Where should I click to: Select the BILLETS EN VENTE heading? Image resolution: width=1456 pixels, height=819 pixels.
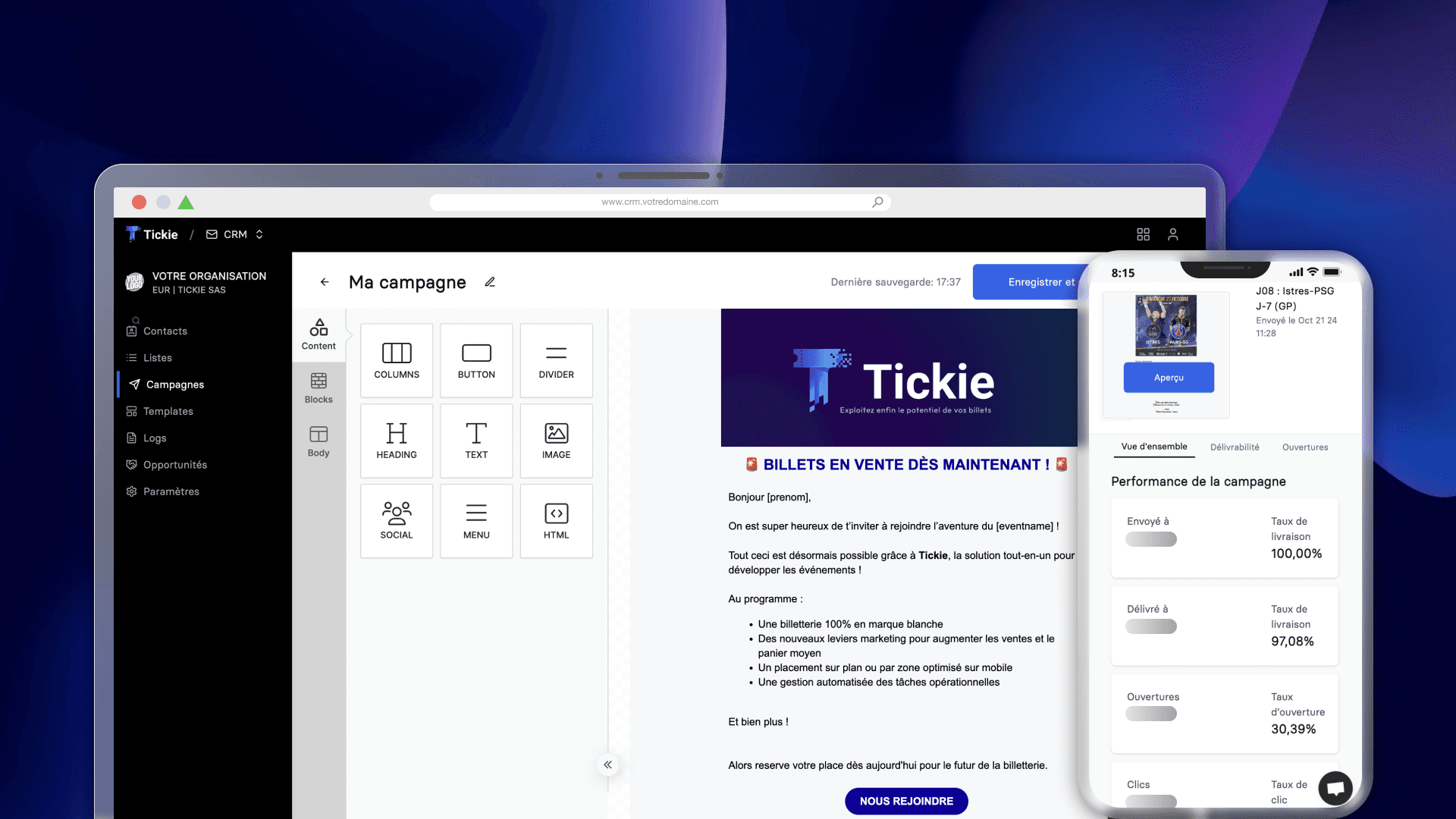point(906,465)
